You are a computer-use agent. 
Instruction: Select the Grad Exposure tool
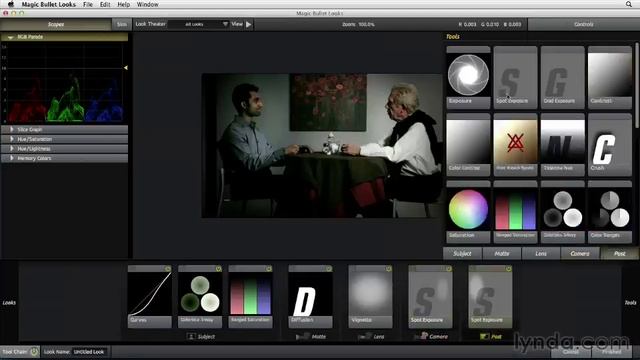562,77
